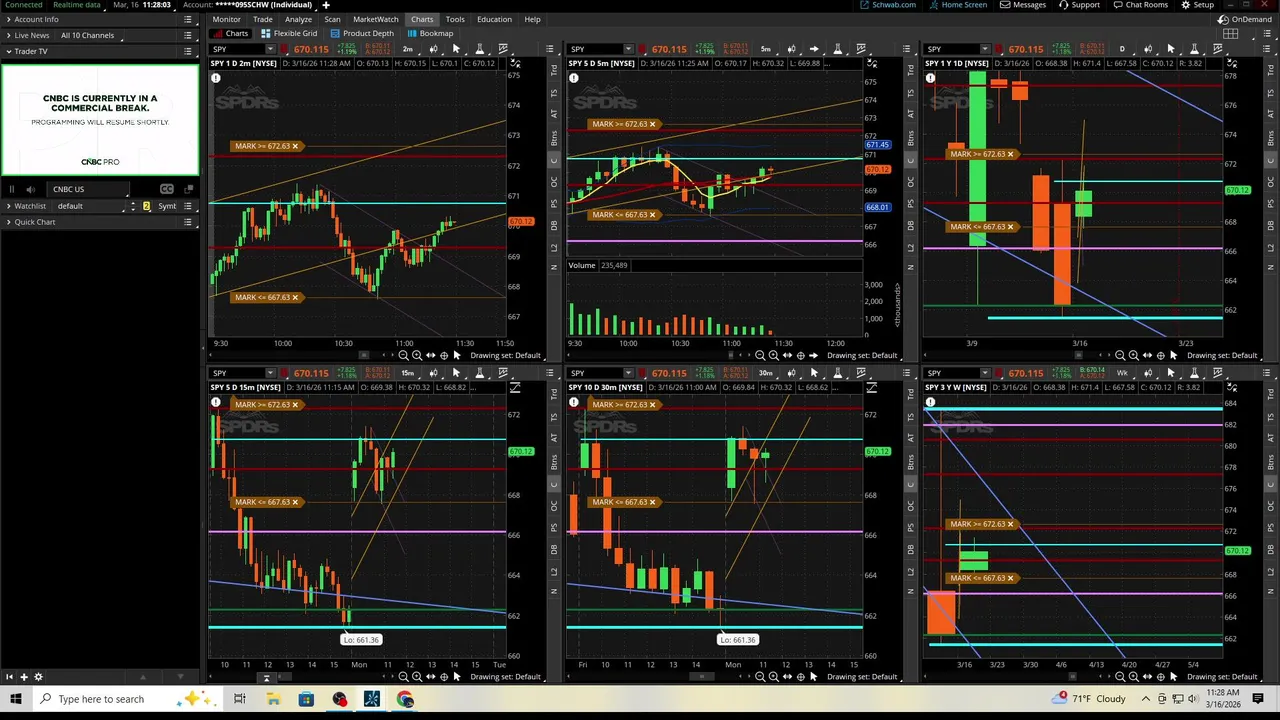Viewport: 1280px width, 720px height.
Task: Toggle L2 side panel on SPY 15m chart
Action: pos(555,572)
